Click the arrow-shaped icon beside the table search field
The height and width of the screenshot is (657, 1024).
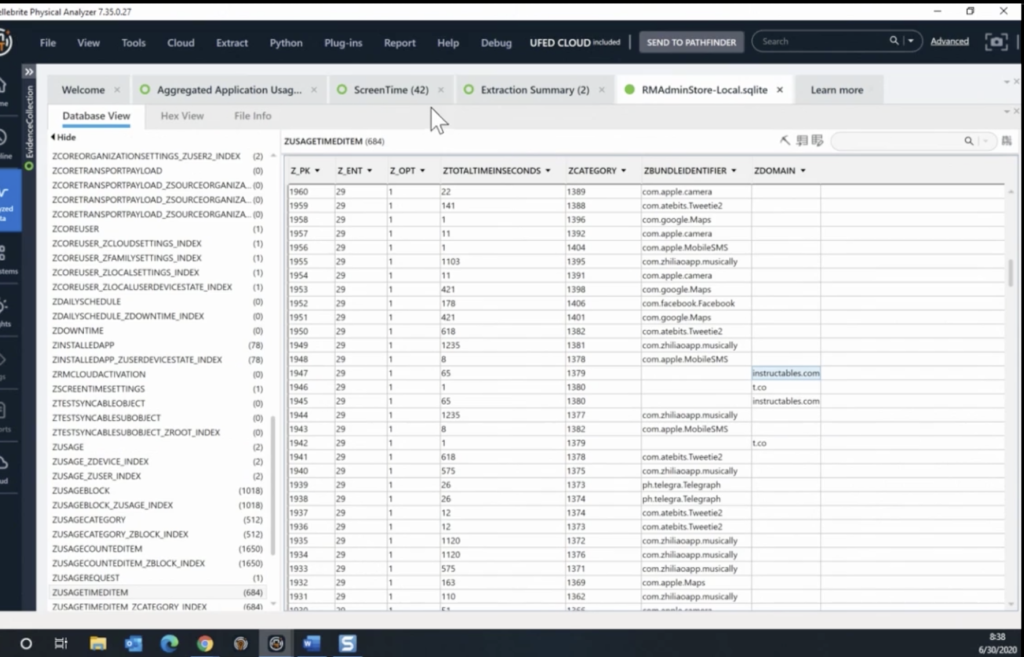785,140
